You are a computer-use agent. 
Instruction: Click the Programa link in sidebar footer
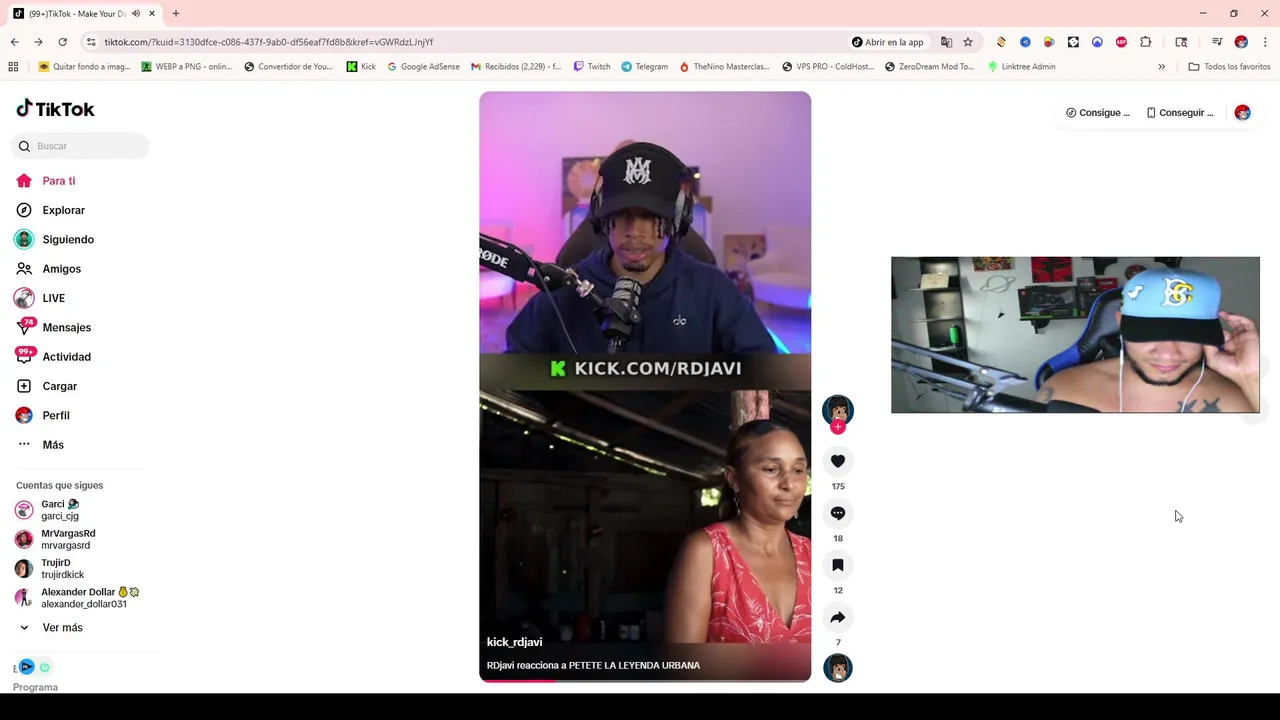click(x=35, y=687)
